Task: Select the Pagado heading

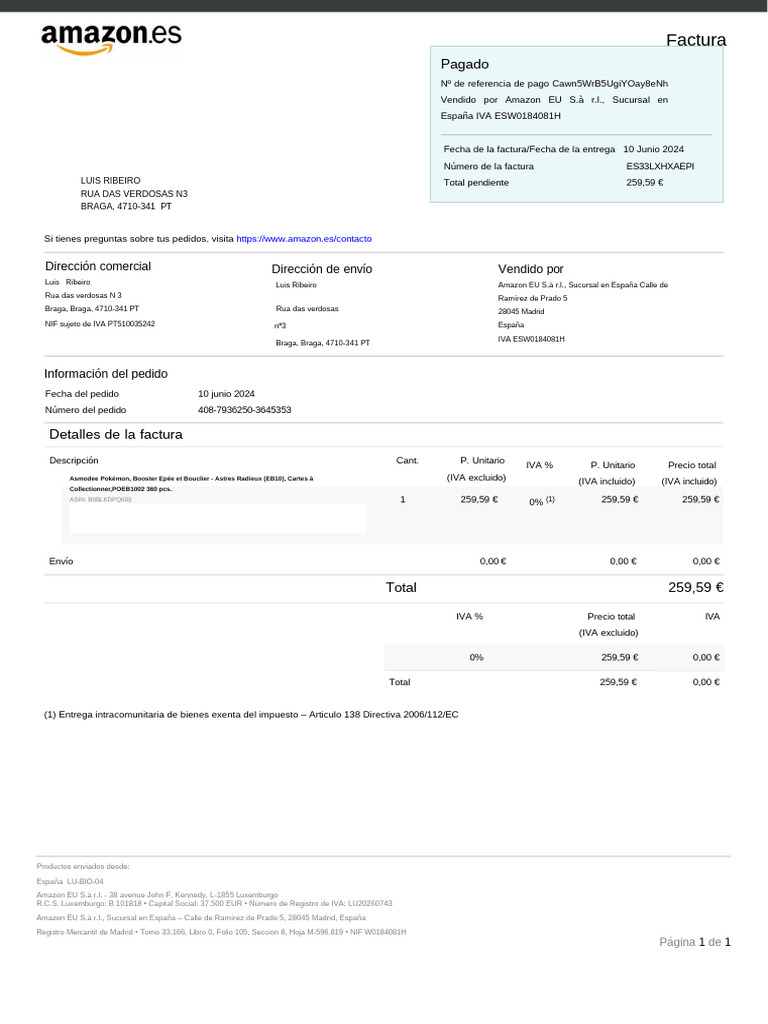Action: (465, 64)
